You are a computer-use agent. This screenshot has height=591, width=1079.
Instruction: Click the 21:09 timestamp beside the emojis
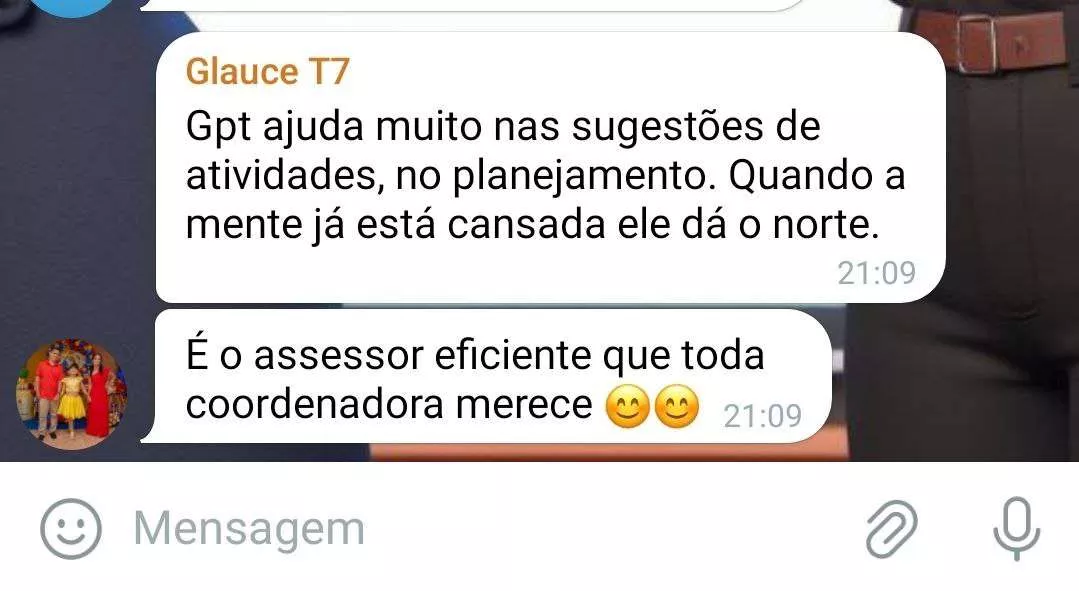point(762,416)
